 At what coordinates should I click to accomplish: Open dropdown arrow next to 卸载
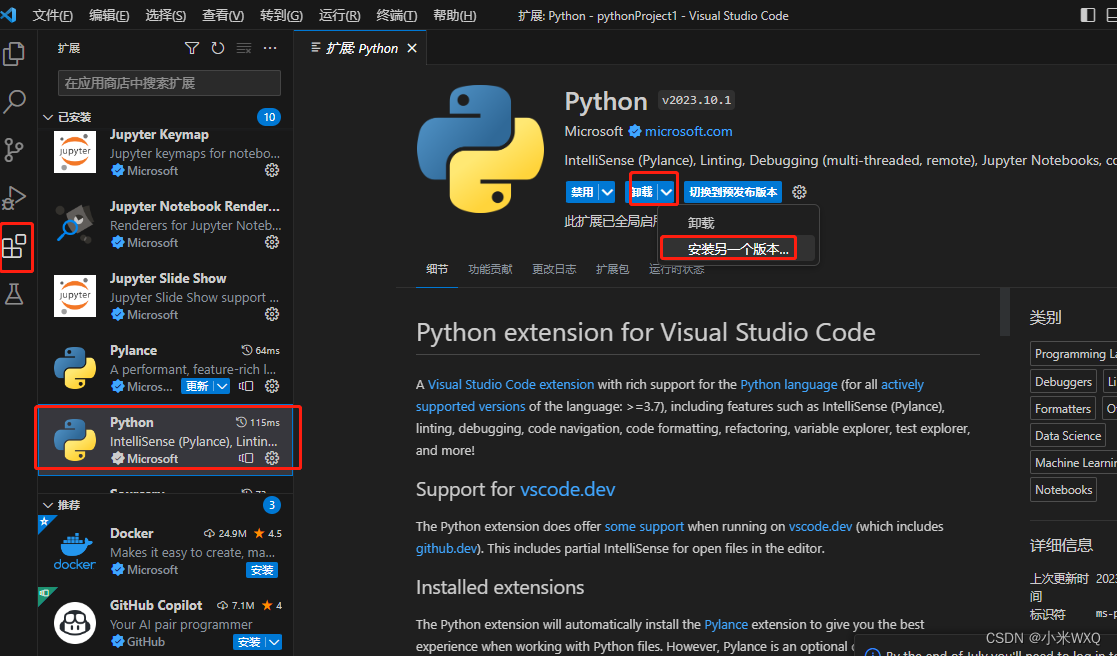coord(666,192)
